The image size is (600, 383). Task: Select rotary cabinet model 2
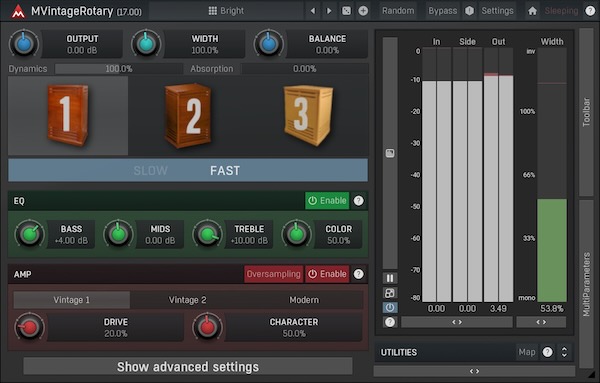pos(188,116)
